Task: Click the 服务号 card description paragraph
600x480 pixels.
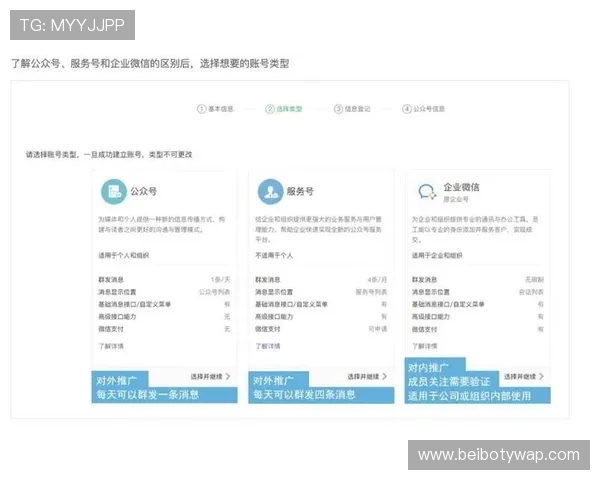Action: (x=318, y=229)
